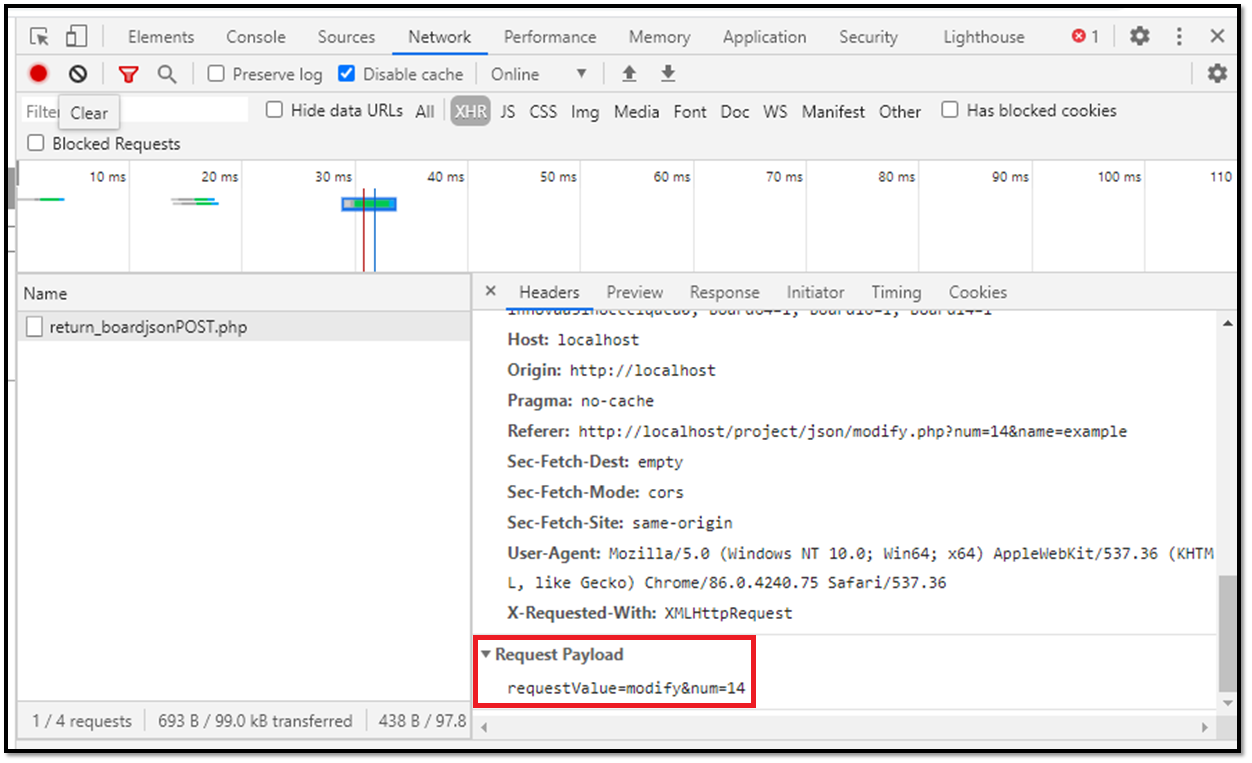Click the highlighted request bar in timeline

click(369, 204)
